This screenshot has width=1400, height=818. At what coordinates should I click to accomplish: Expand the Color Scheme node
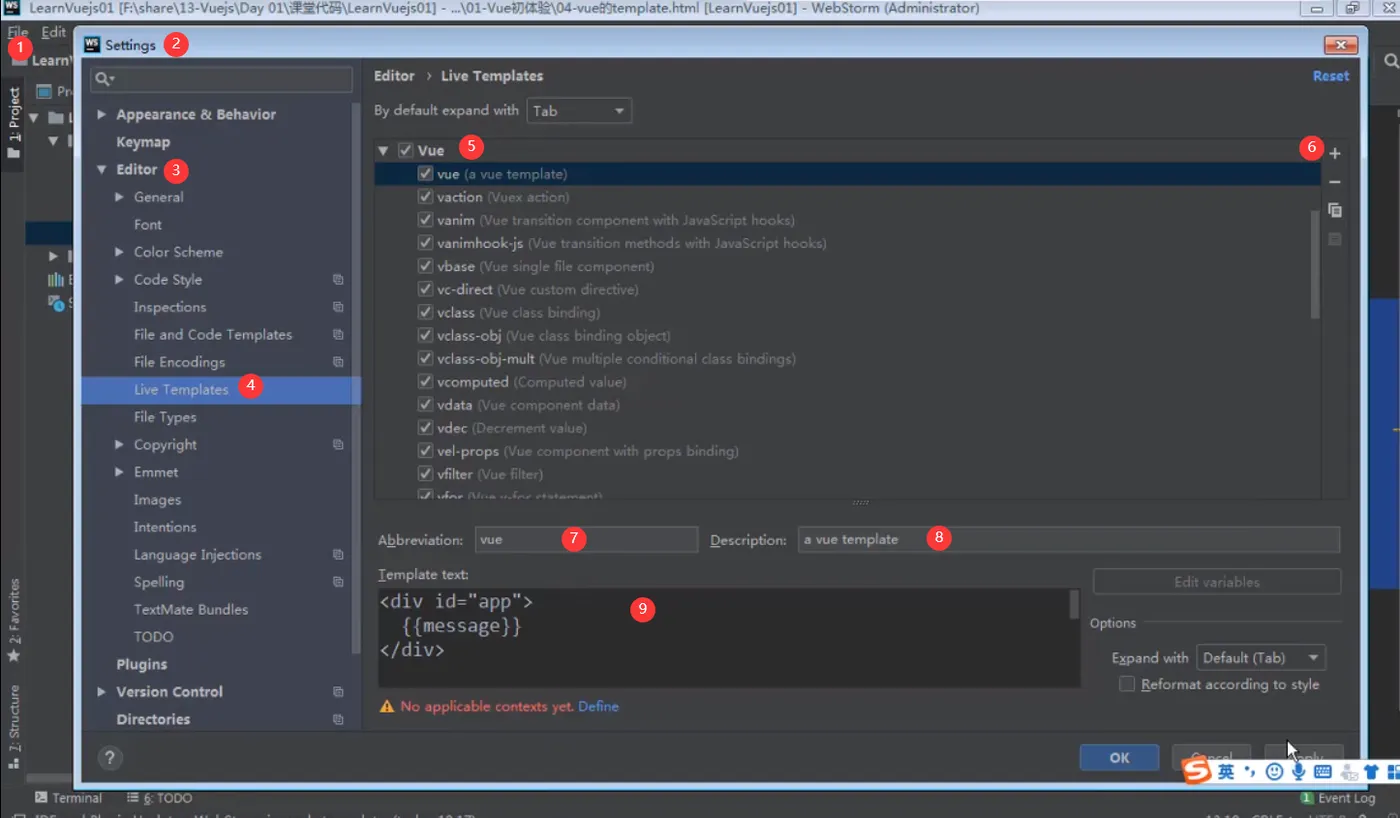click(x=119, y=252)
